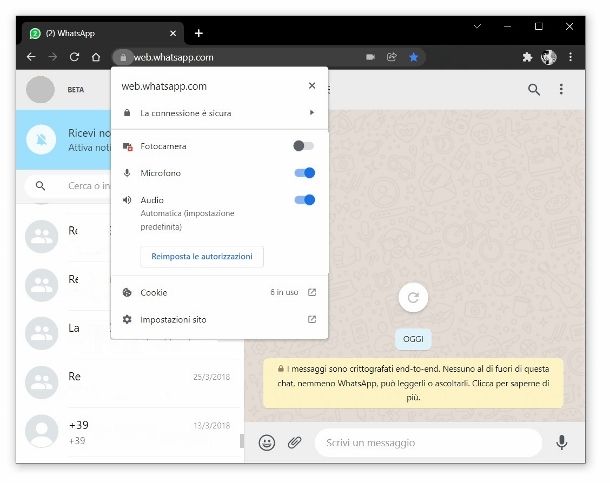Click the gear icon beside Impostazioni sito
The height and width of the screenshot is (483, 610).
(127, 320)
